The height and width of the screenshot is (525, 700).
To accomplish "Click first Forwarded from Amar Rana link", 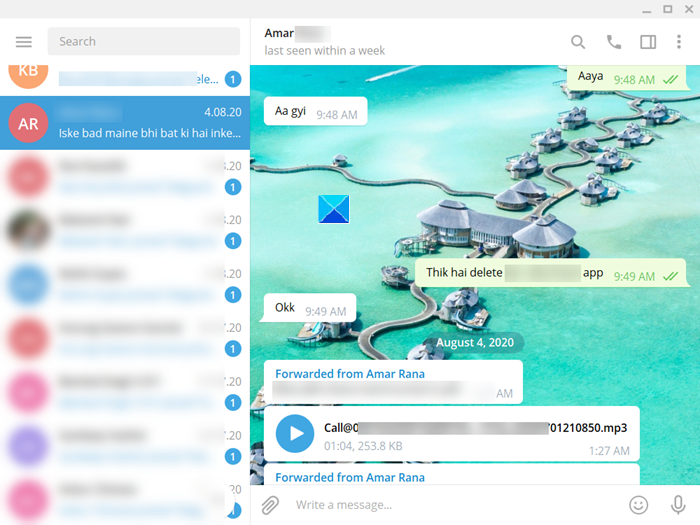I will [x=350, y=374].
